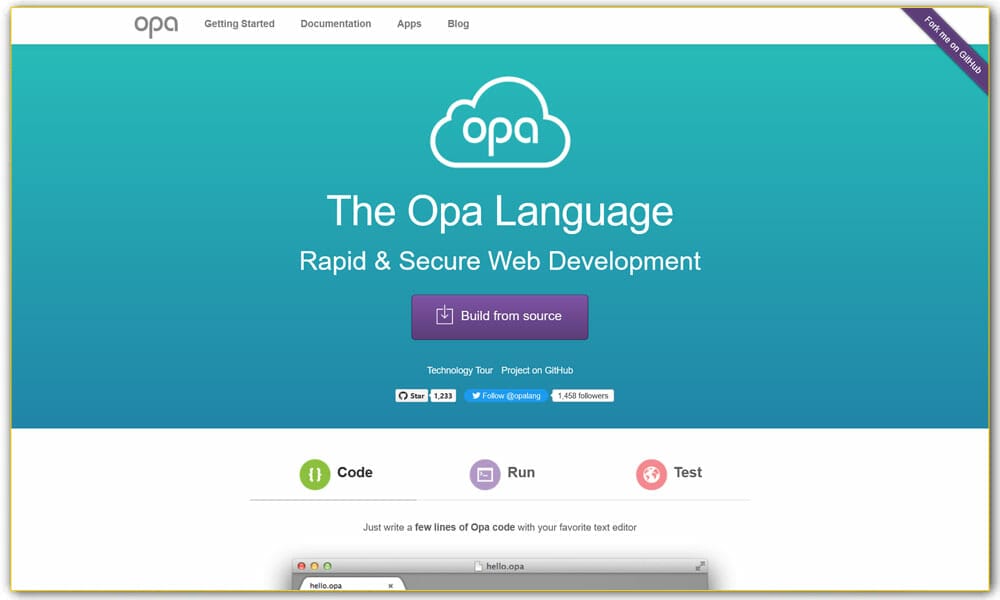The width and height of the screenshot is (1000, 600).
Task: Open the Technology Tour link
Action: point(459,370)
